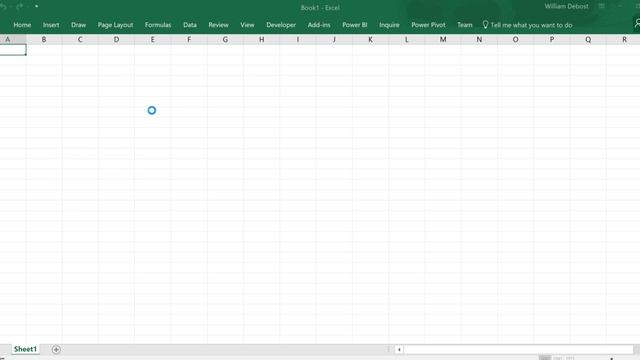640x360 pixels.
Task: Select the column R header
Action: (624, 40)
